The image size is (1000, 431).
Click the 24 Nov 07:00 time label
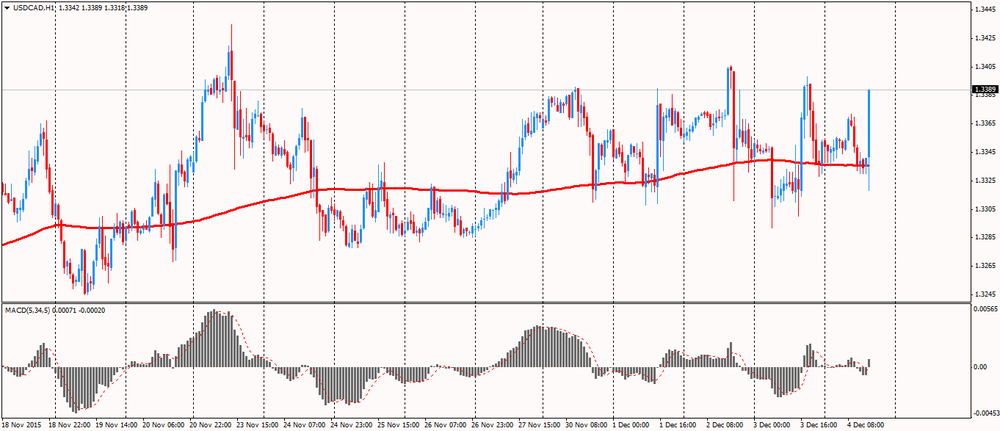click(304, 423)
